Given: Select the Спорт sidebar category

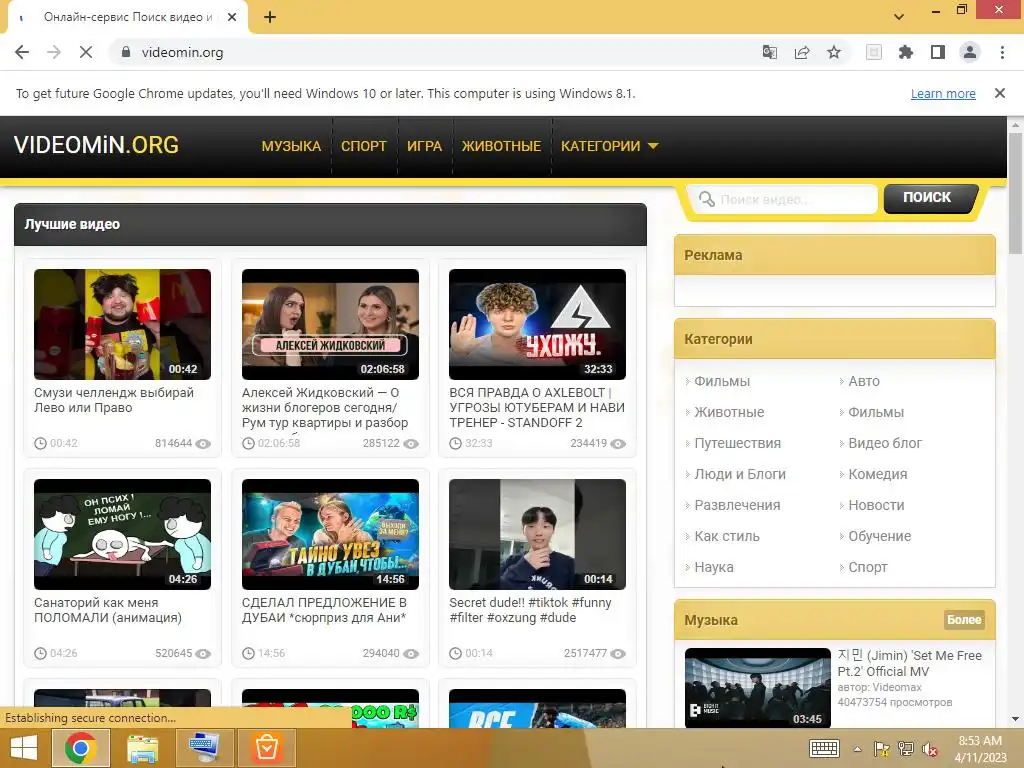Looking at the screenshot, I should pos(868,568).
